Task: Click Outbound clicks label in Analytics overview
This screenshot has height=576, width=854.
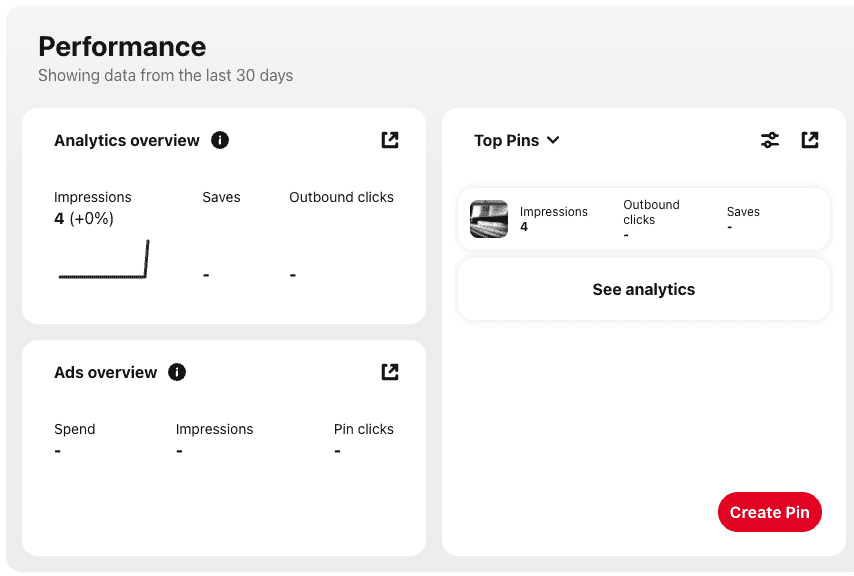Action: (341, 197)
